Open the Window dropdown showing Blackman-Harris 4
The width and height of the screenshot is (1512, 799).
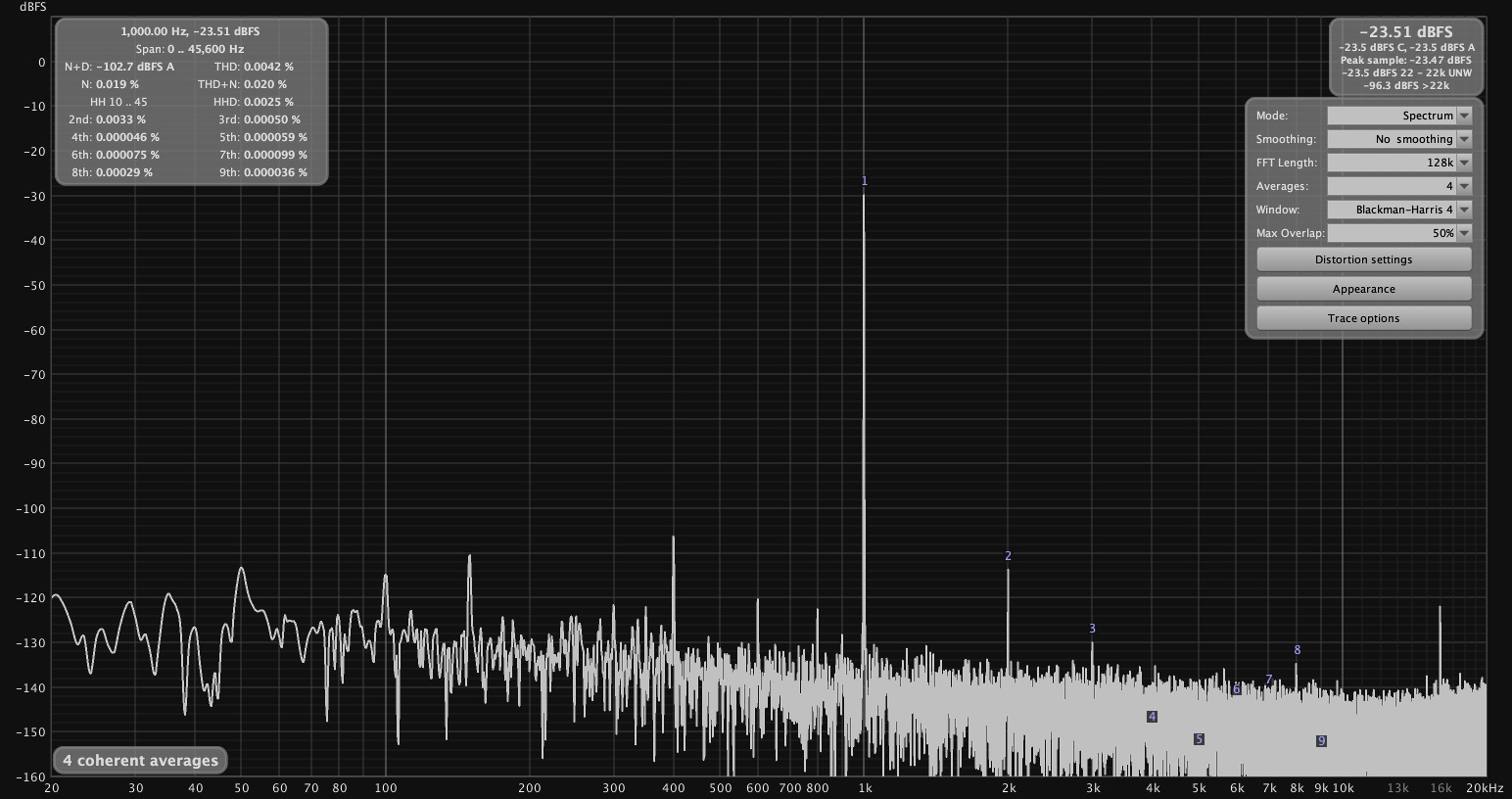coord(1399,210)
